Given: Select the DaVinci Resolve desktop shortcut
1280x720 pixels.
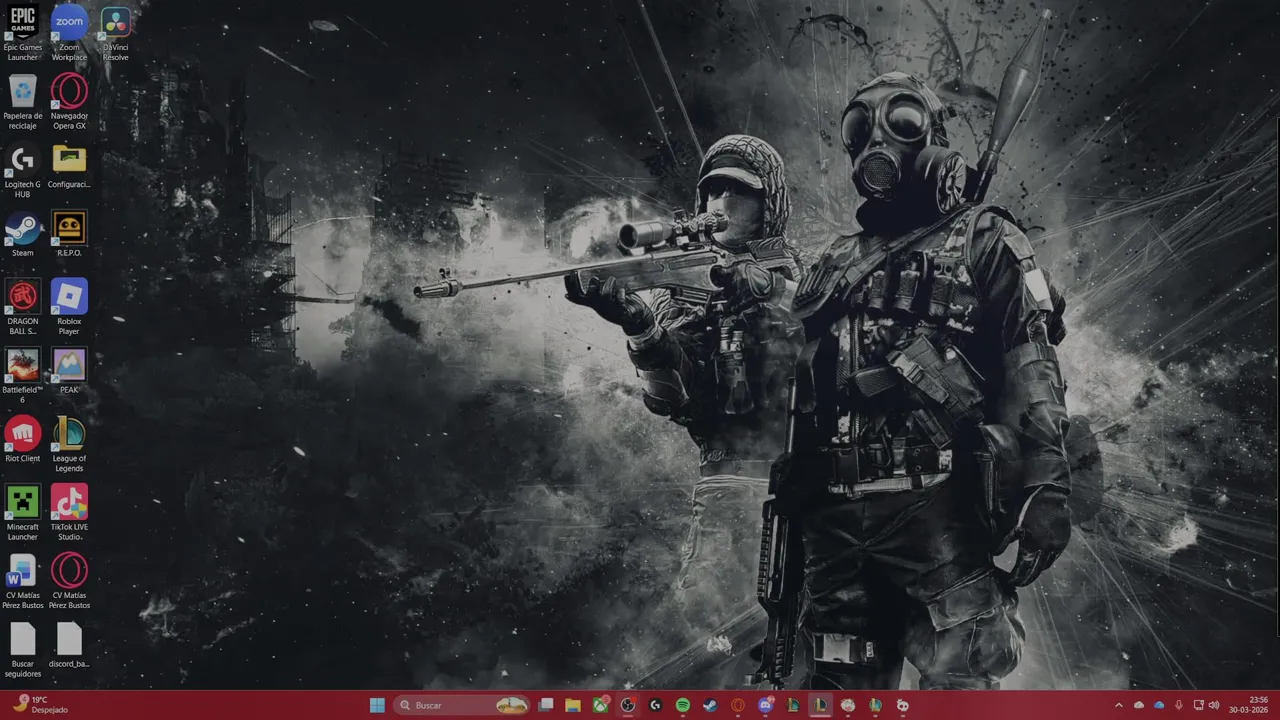Looking at the screenshot, I should pyautogui.click(x=116, y=34).
